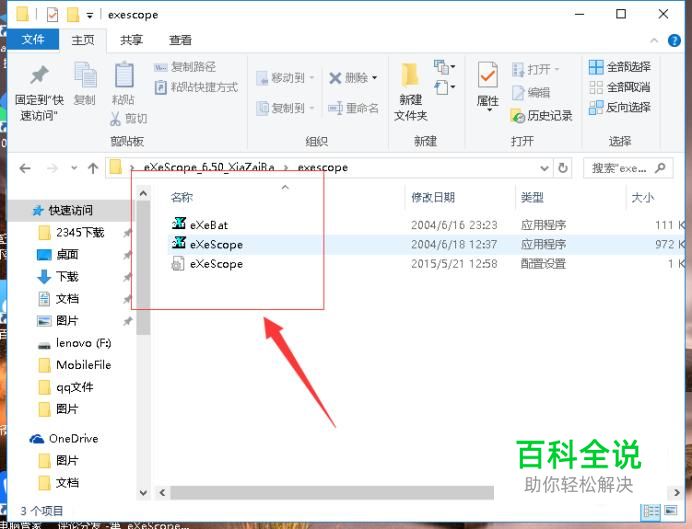
Task: Expand address bar history dropdown
Action: tap(545, 168)
